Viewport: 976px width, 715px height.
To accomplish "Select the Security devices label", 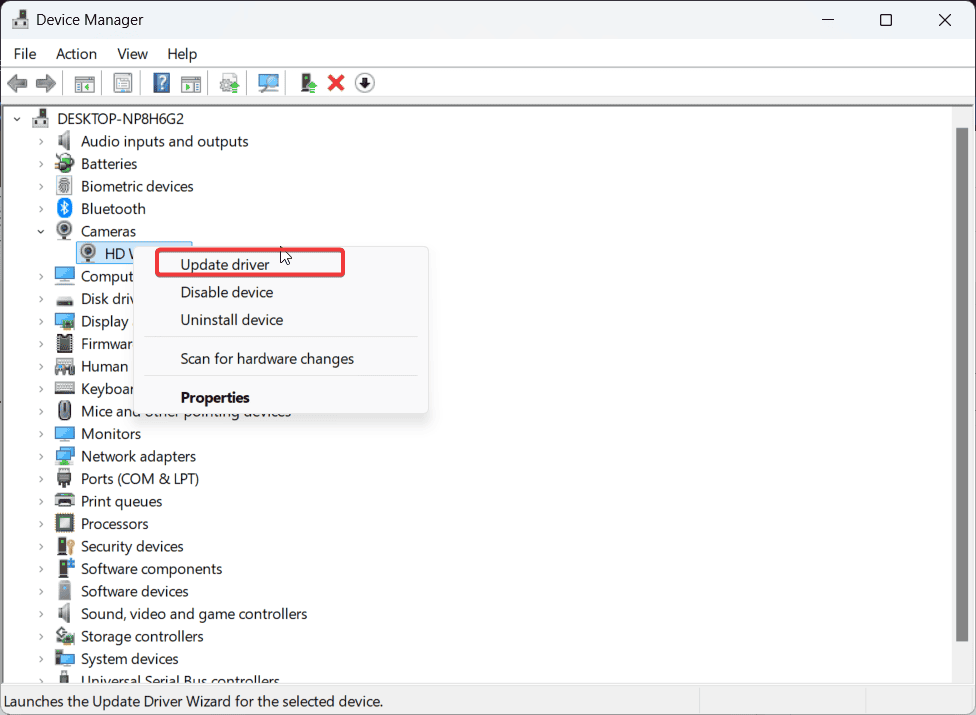I will (x=132, y=546).
